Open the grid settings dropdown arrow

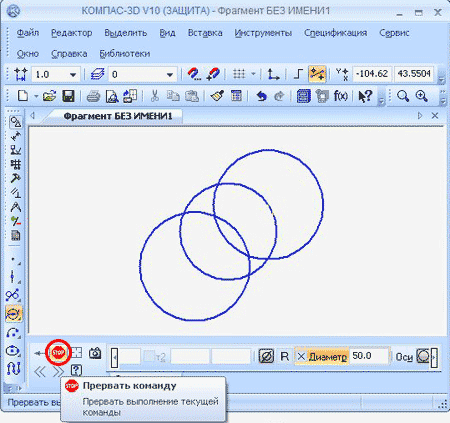coord(254,74)
